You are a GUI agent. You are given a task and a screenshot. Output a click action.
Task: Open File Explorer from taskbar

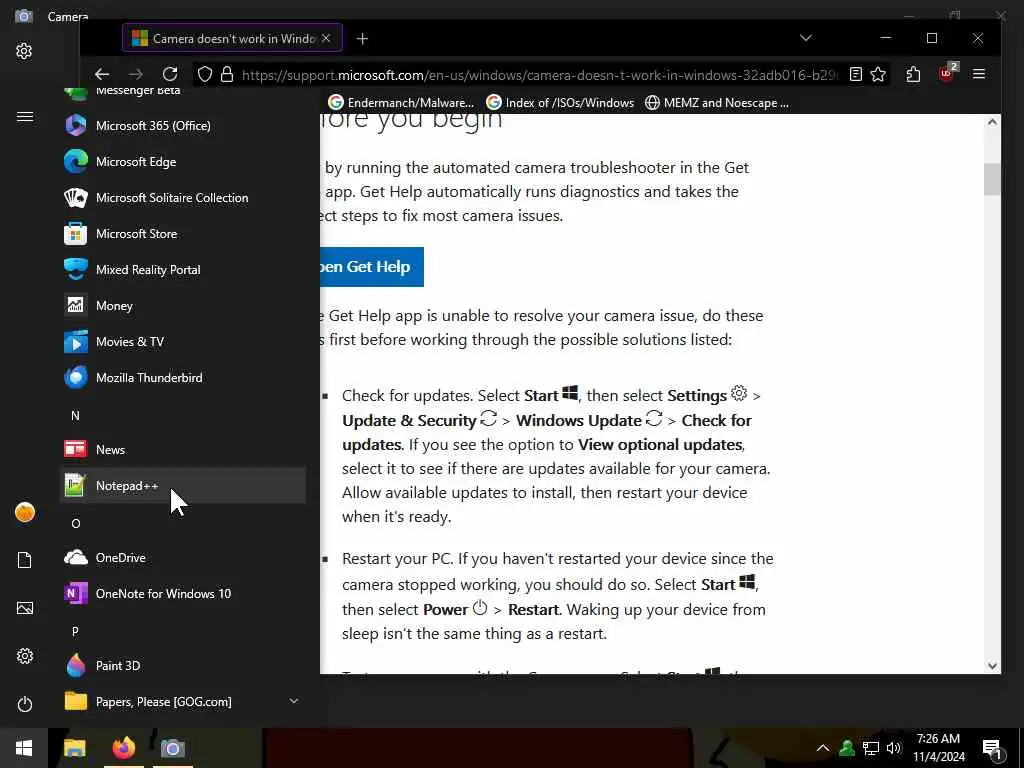pyautogui.click(x=74, y=748)
